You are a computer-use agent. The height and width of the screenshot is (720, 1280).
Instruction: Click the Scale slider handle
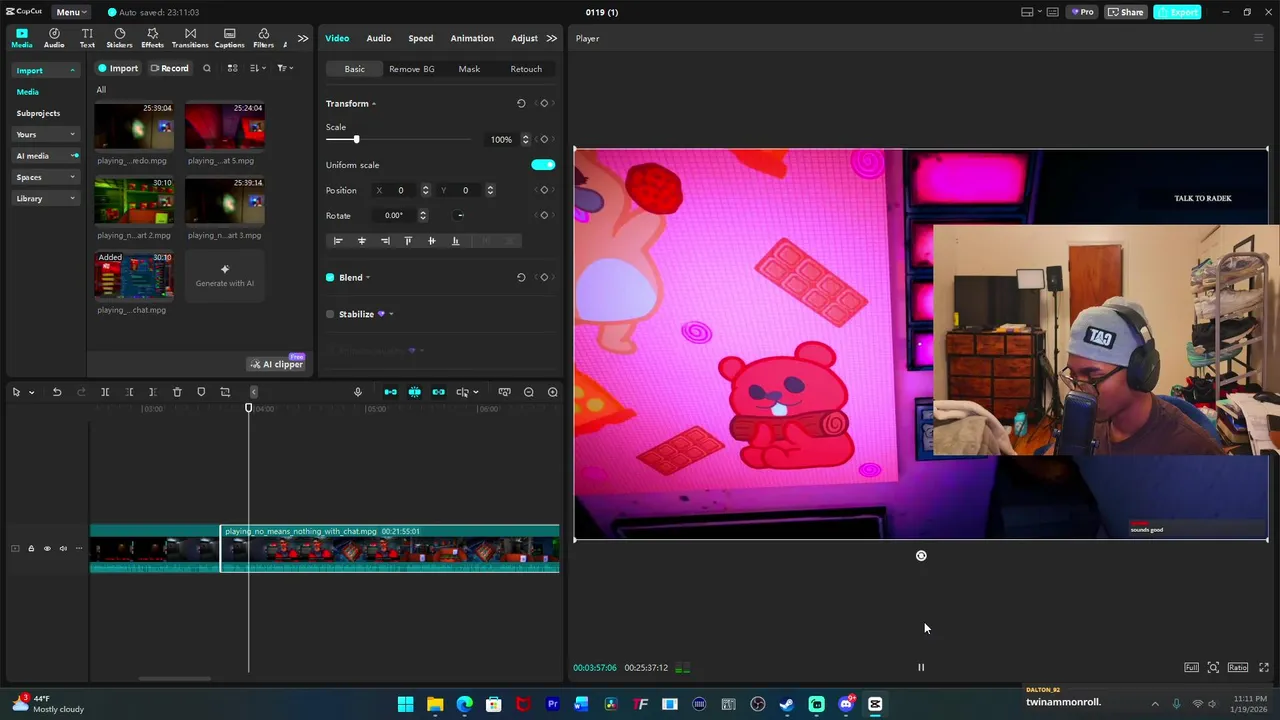[356, 139]
